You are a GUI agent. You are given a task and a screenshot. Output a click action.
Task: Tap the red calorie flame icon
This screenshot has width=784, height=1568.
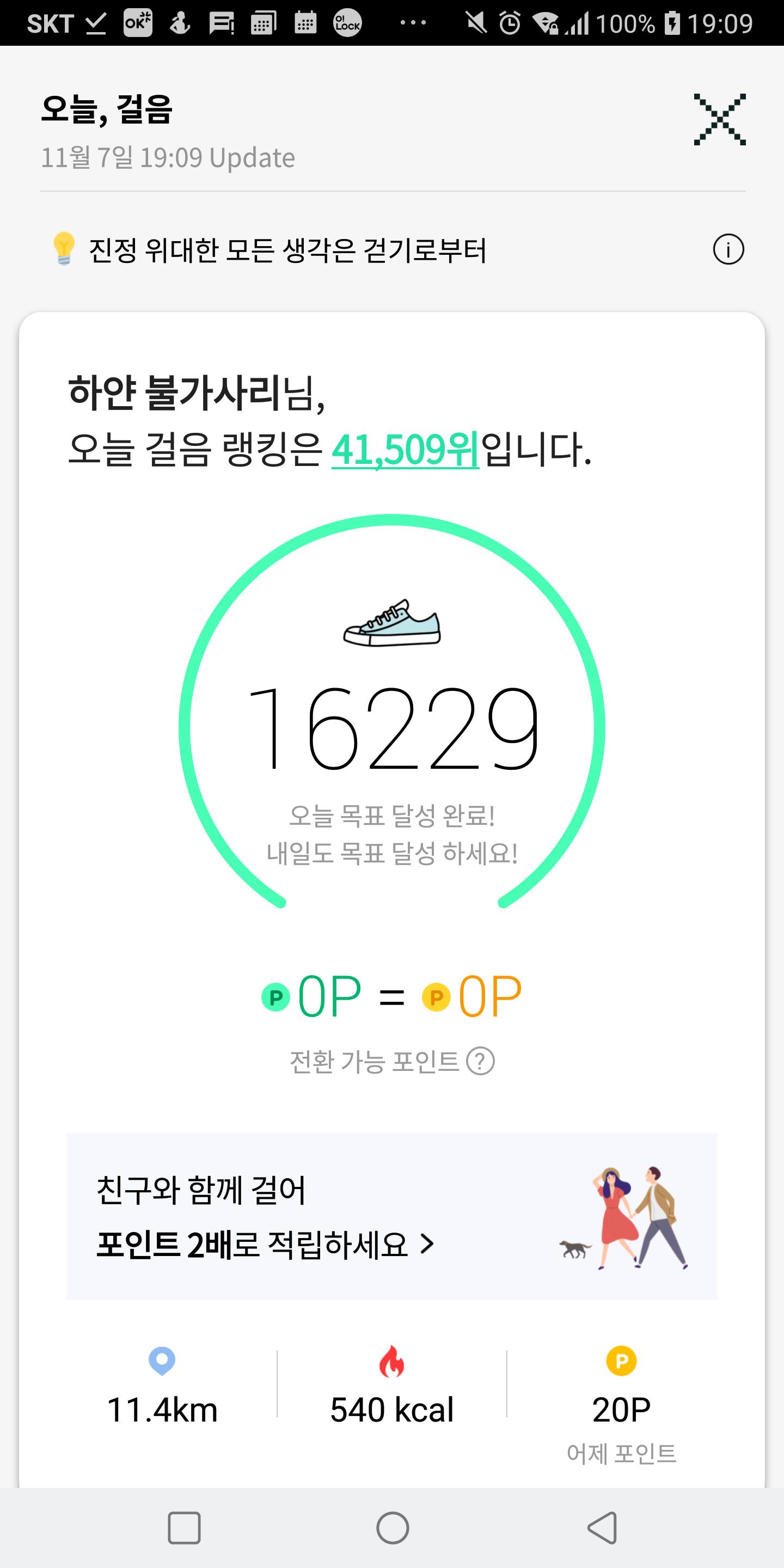pyautogui.click(x=391, y=1361)
